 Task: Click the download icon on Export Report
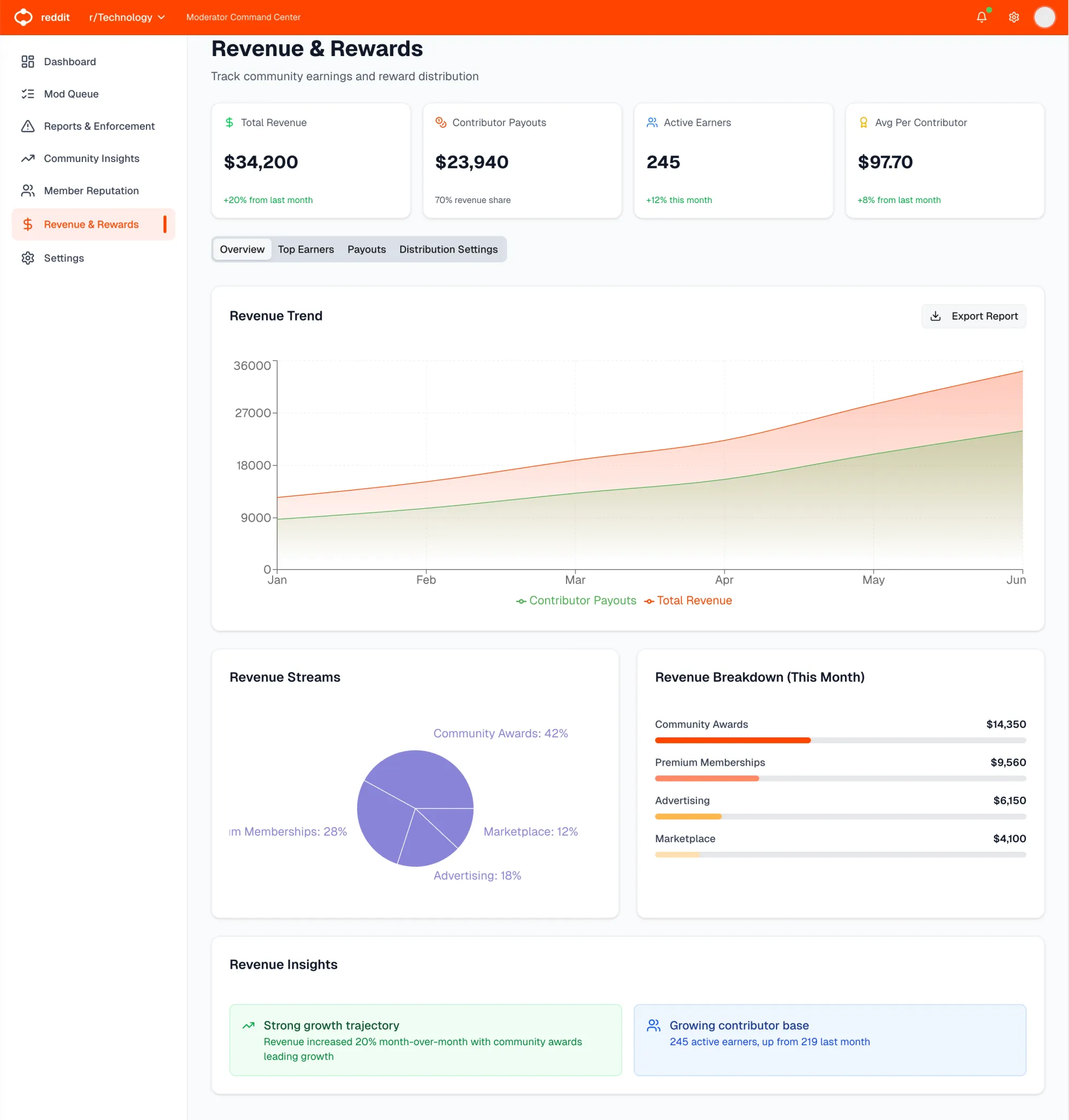[x=936, y=316]
